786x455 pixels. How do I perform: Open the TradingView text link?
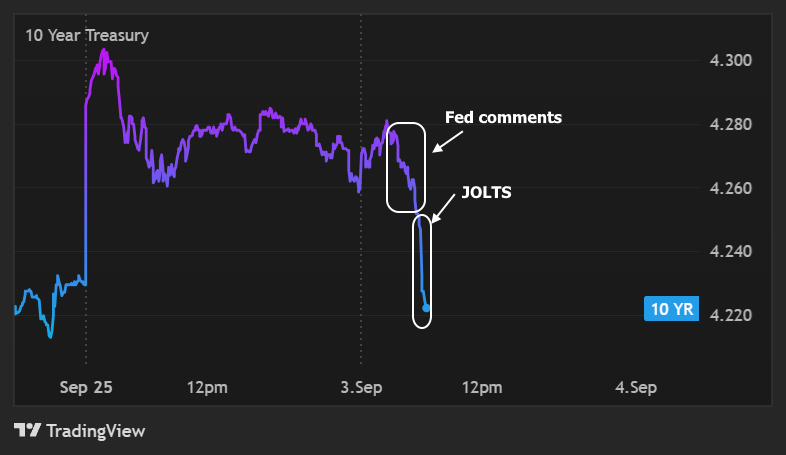(96, 431)
